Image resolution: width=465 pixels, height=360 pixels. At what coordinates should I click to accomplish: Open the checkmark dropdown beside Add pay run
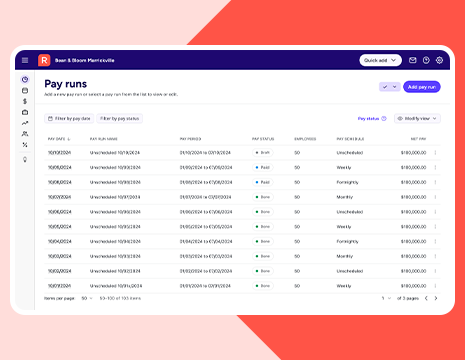coord(390,87)
